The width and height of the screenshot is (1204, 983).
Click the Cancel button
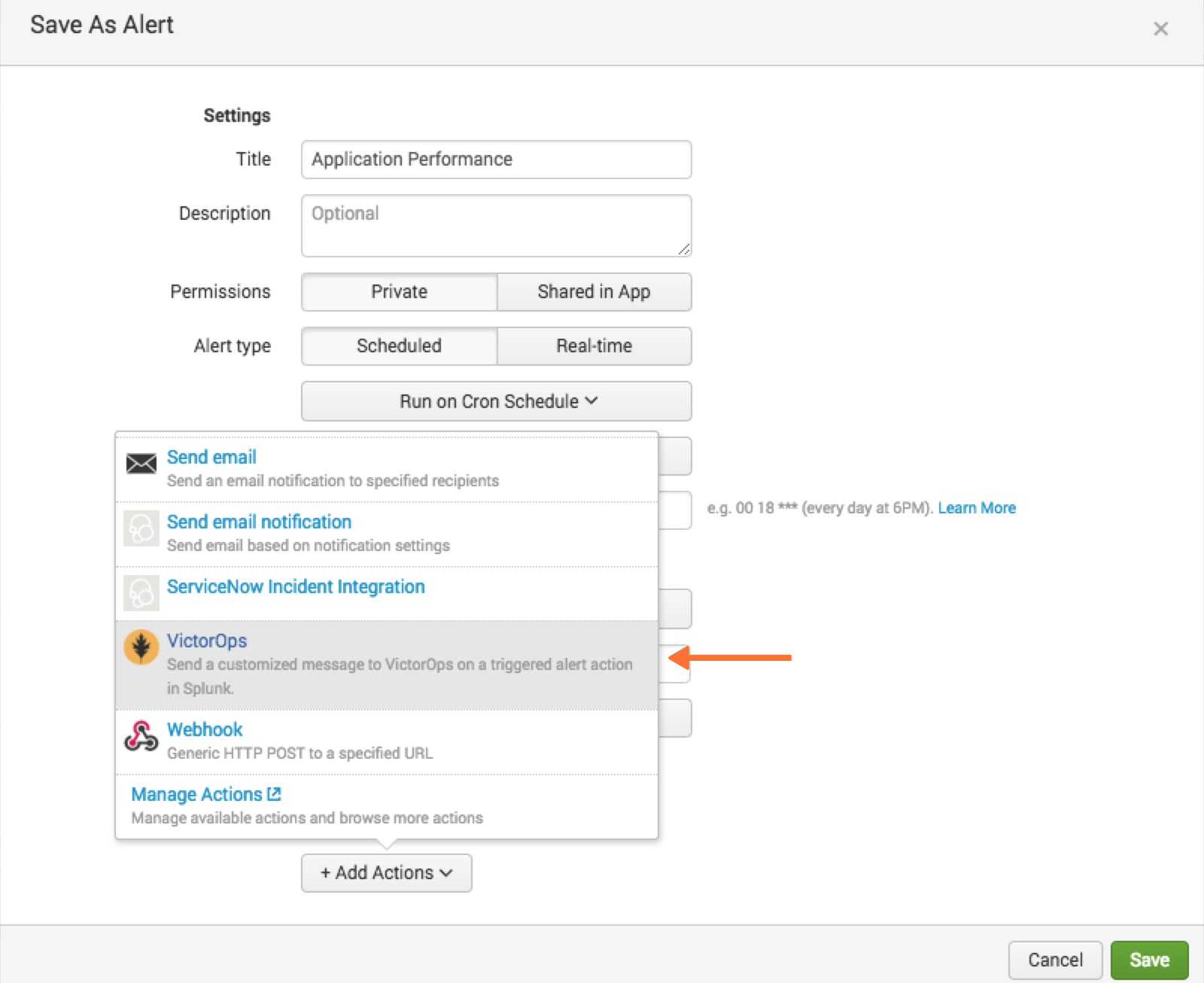pyautogui.click(x=1055, y=960)
